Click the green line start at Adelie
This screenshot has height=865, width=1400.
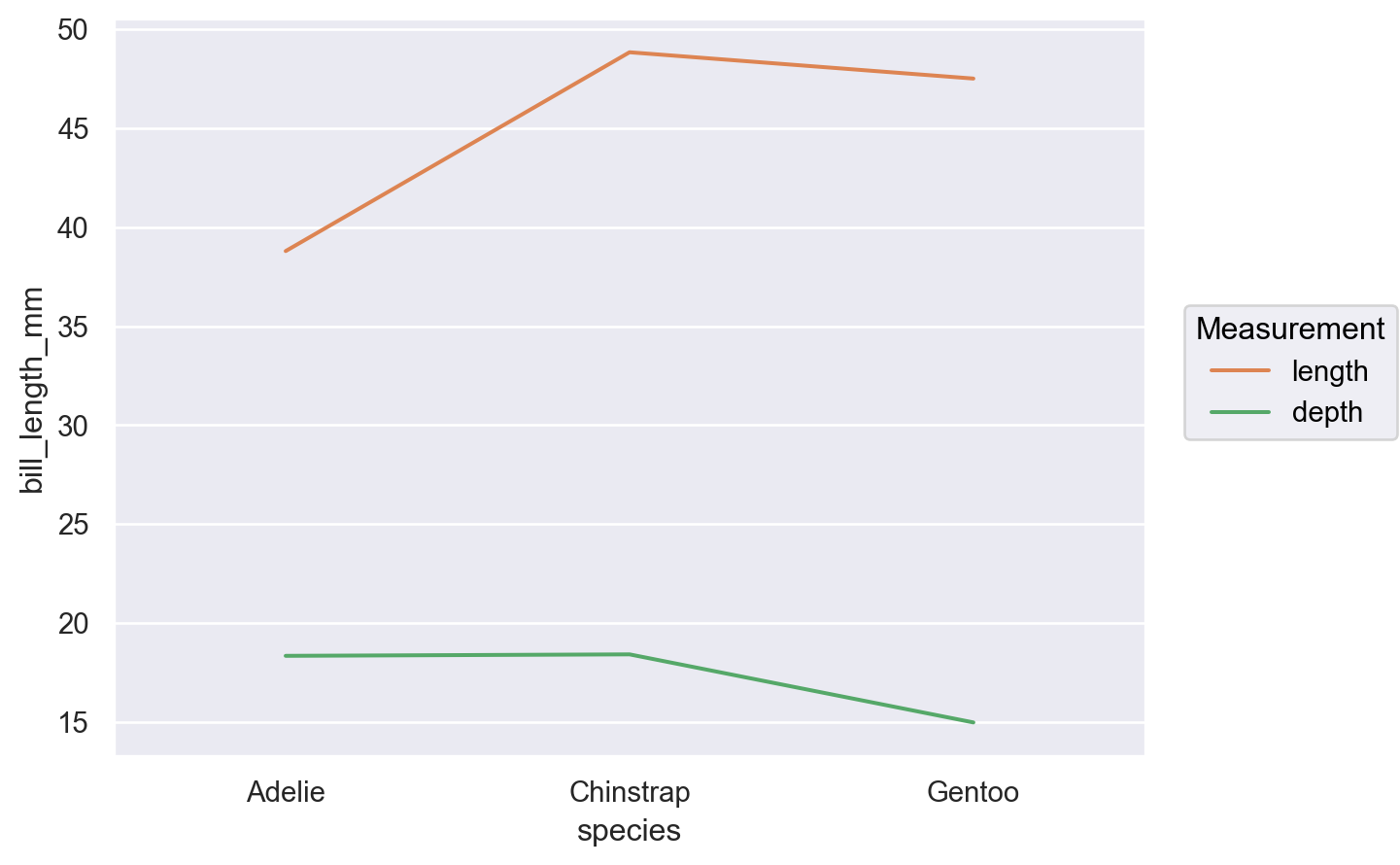pyautogui.click(x=286, y=656)
